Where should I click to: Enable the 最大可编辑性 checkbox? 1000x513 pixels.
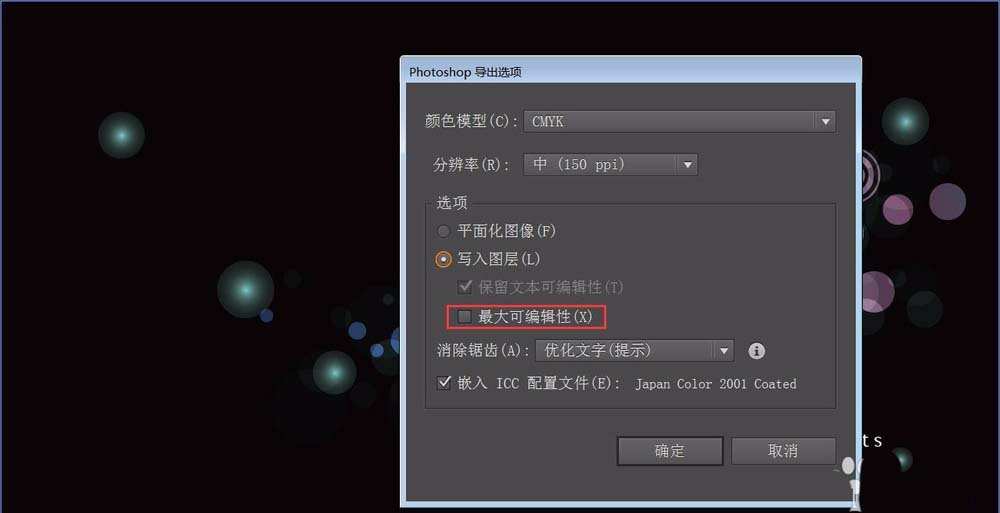[x=464, y=316]
